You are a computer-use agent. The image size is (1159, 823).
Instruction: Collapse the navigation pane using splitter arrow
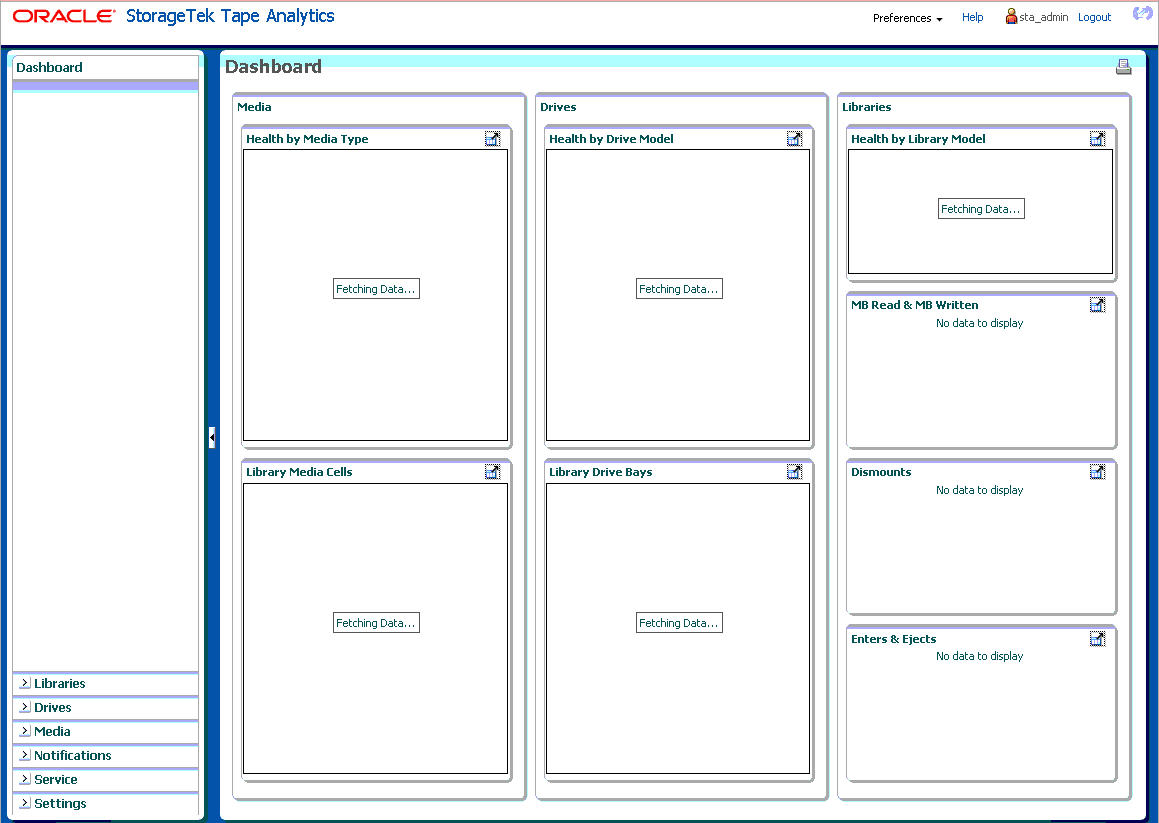click(212, 437)
